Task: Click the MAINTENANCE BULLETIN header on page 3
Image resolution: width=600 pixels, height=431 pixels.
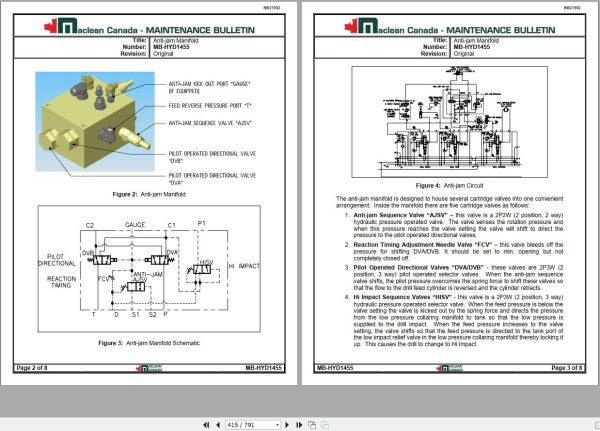Action: tap(501, 30)
